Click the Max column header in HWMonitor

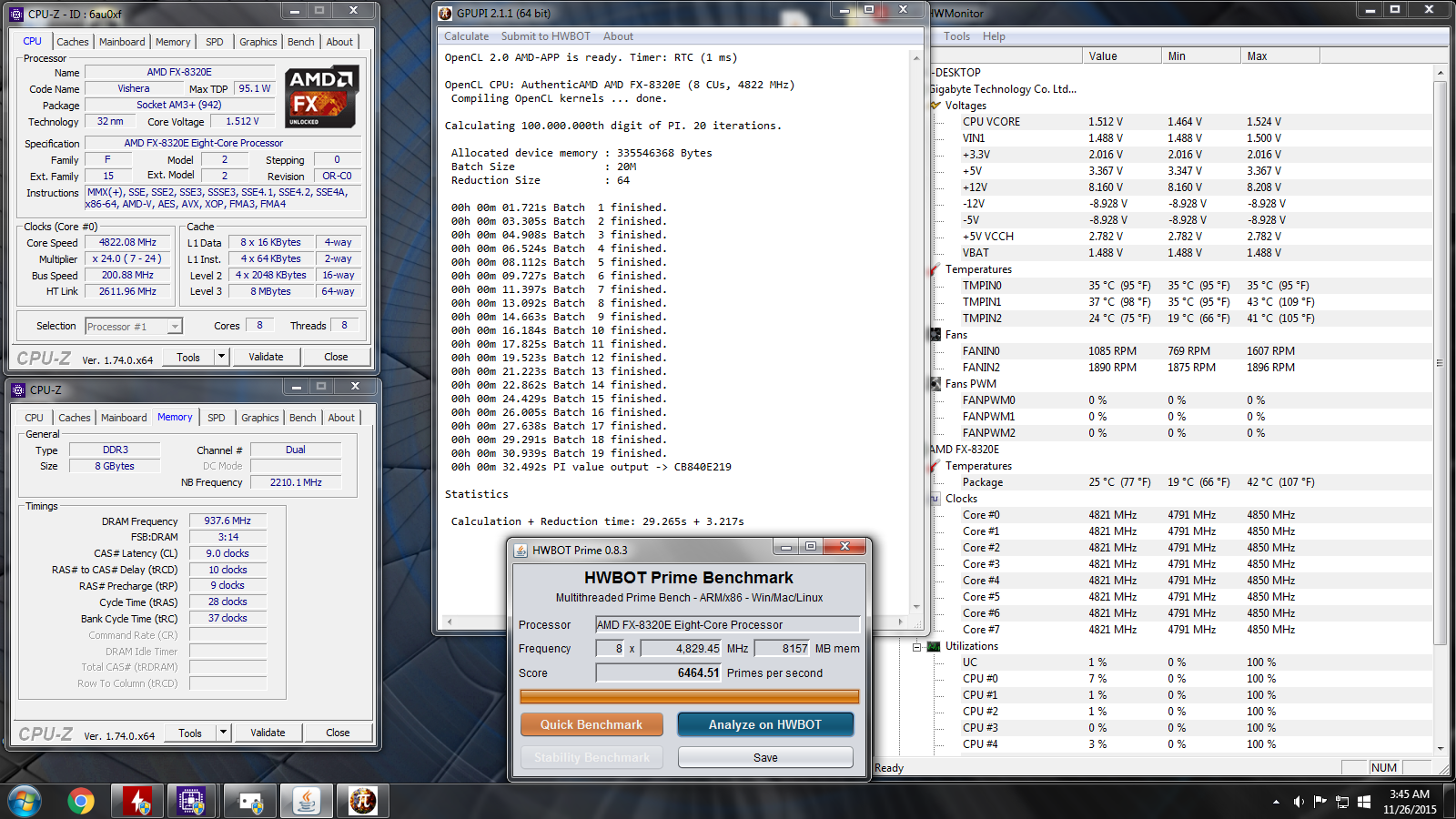point(1280,56)
